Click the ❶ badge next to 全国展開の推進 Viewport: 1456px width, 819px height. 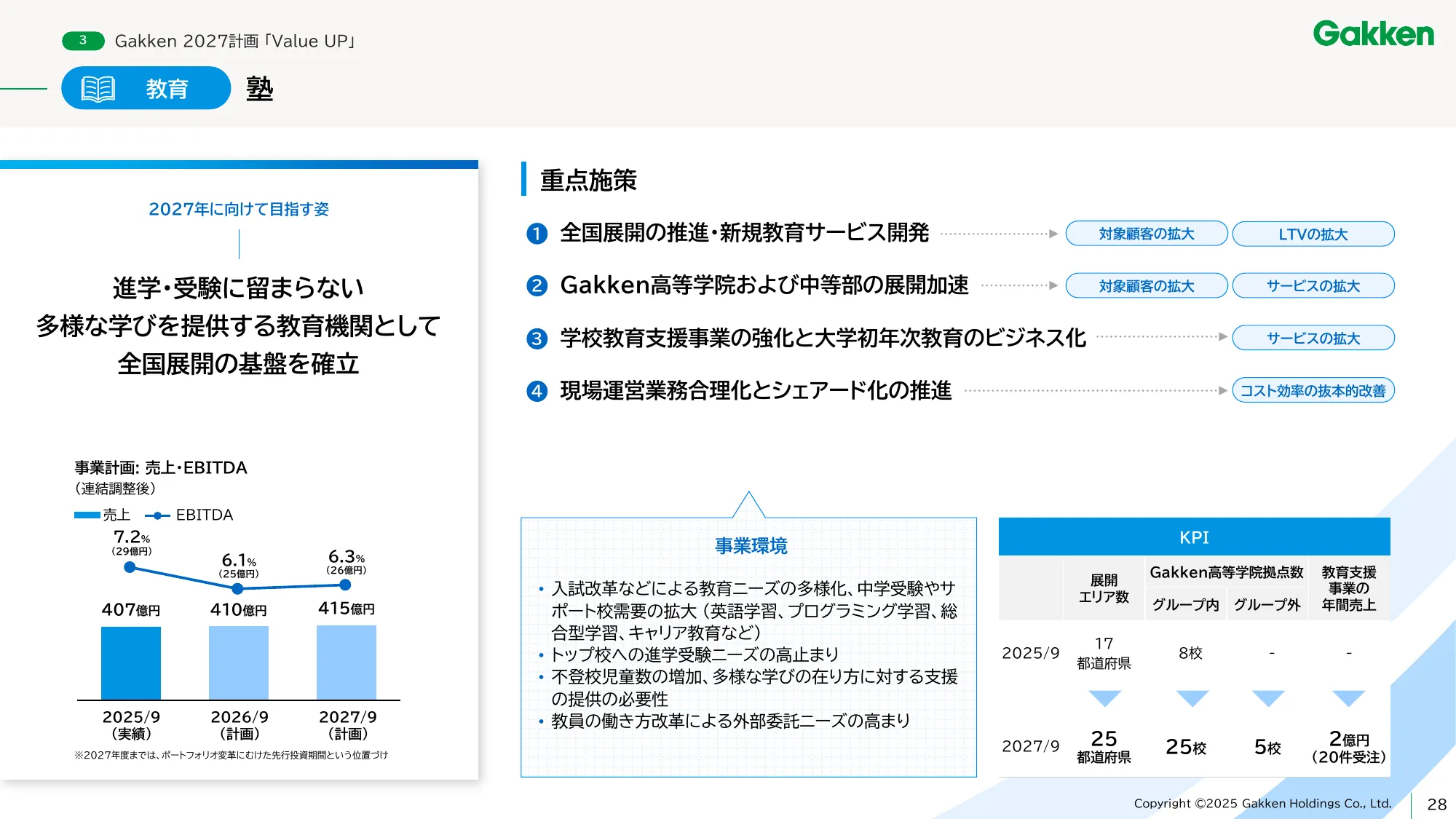click(537, 234)
